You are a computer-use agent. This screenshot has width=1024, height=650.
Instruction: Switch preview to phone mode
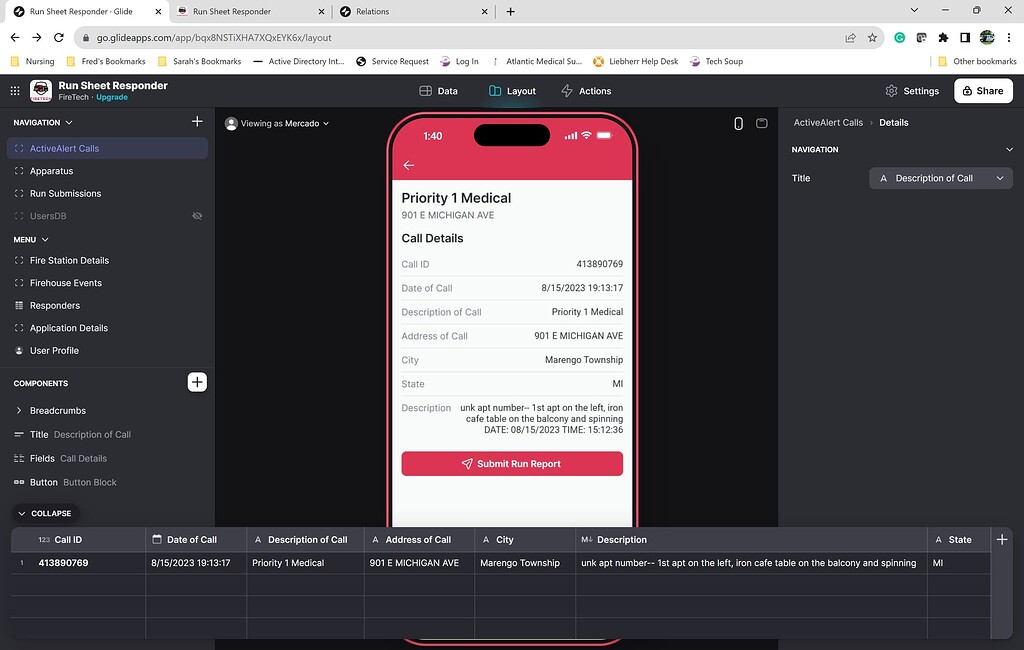click(737, 122)
